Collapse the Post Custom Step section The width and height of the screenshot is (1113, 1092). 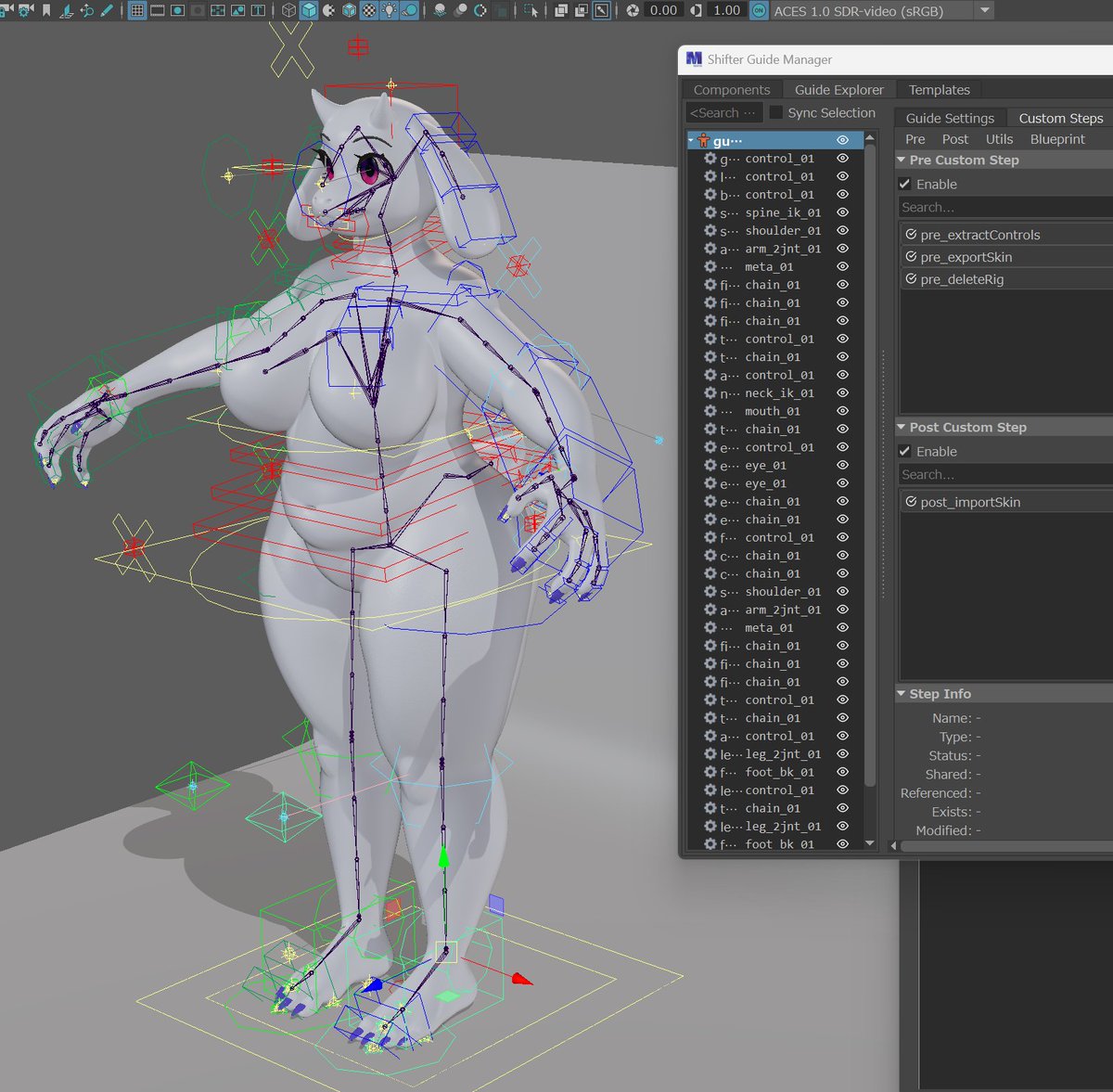coord(902,427)
